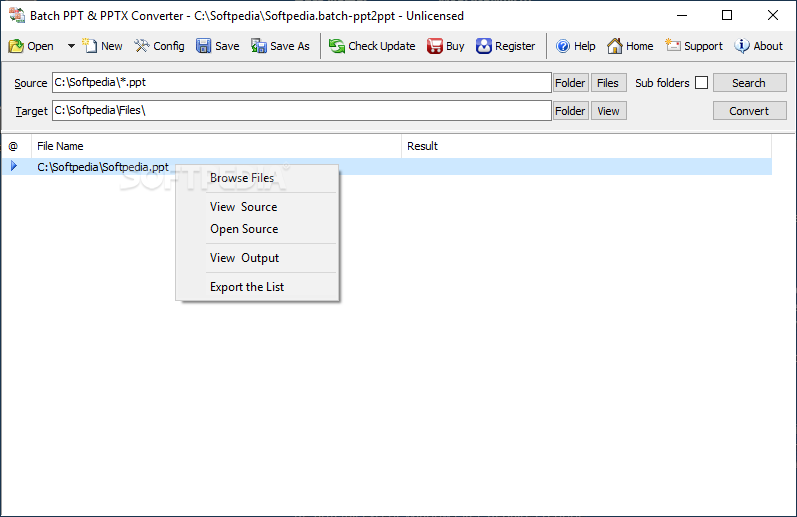Viewport: 797px width, 517px height.
Task: Open Help from the toolbar
Action: pyautogui.click(x=575, y=46)
